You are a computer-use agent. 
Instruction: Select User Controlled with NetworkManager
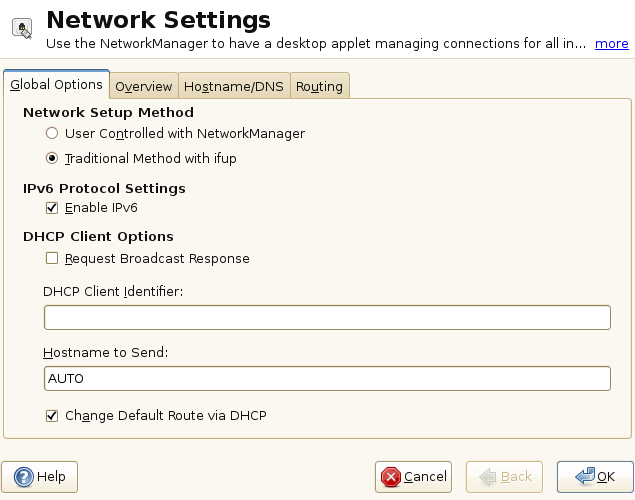coord(52,133)
